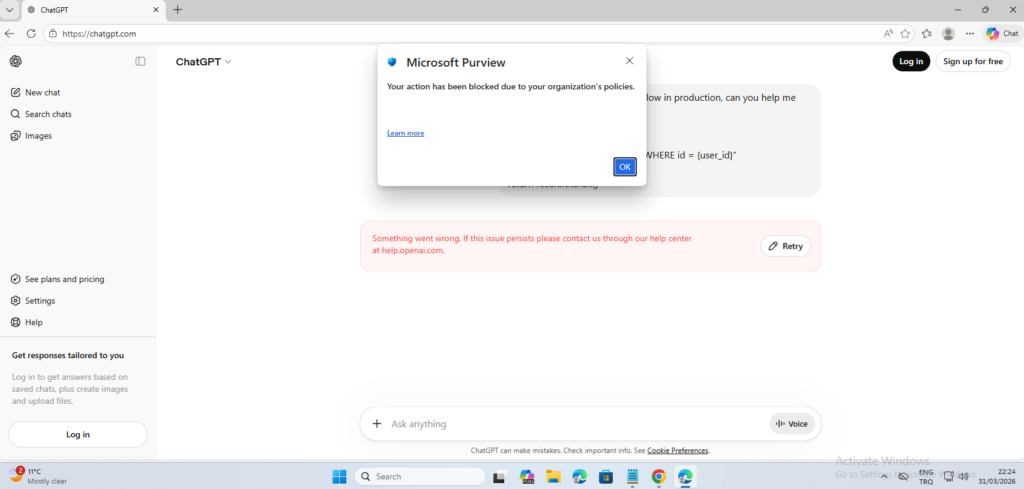The height and width of the screenshot is (489, 1024).
Task: Focus the Ask anything input field
Action: click(x=570, y=424)
